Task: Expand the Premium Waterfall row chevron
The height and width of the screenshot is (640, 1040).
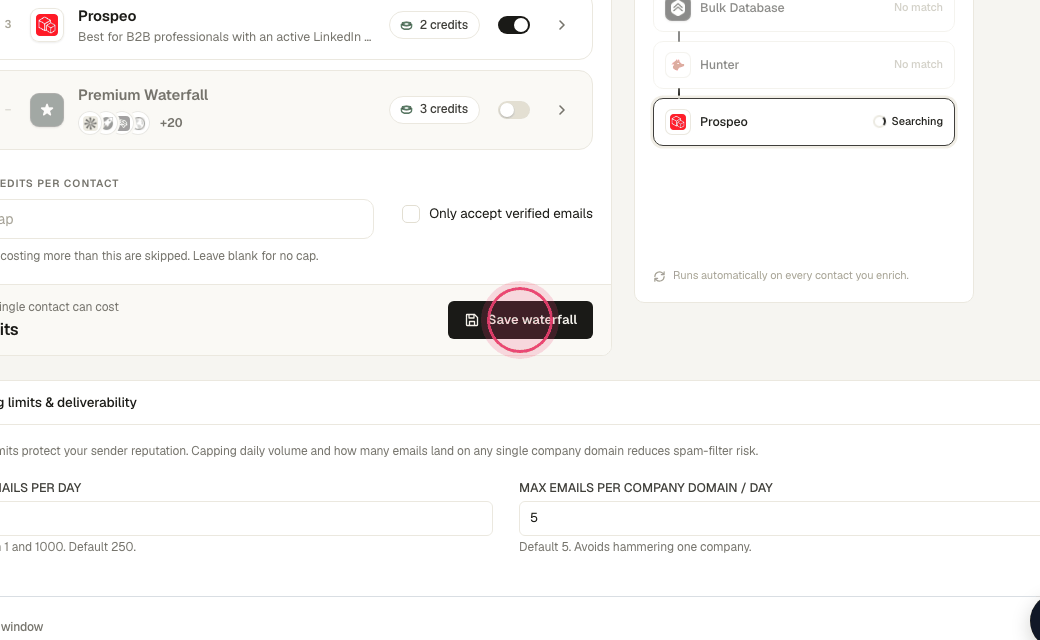Action: 562,110
